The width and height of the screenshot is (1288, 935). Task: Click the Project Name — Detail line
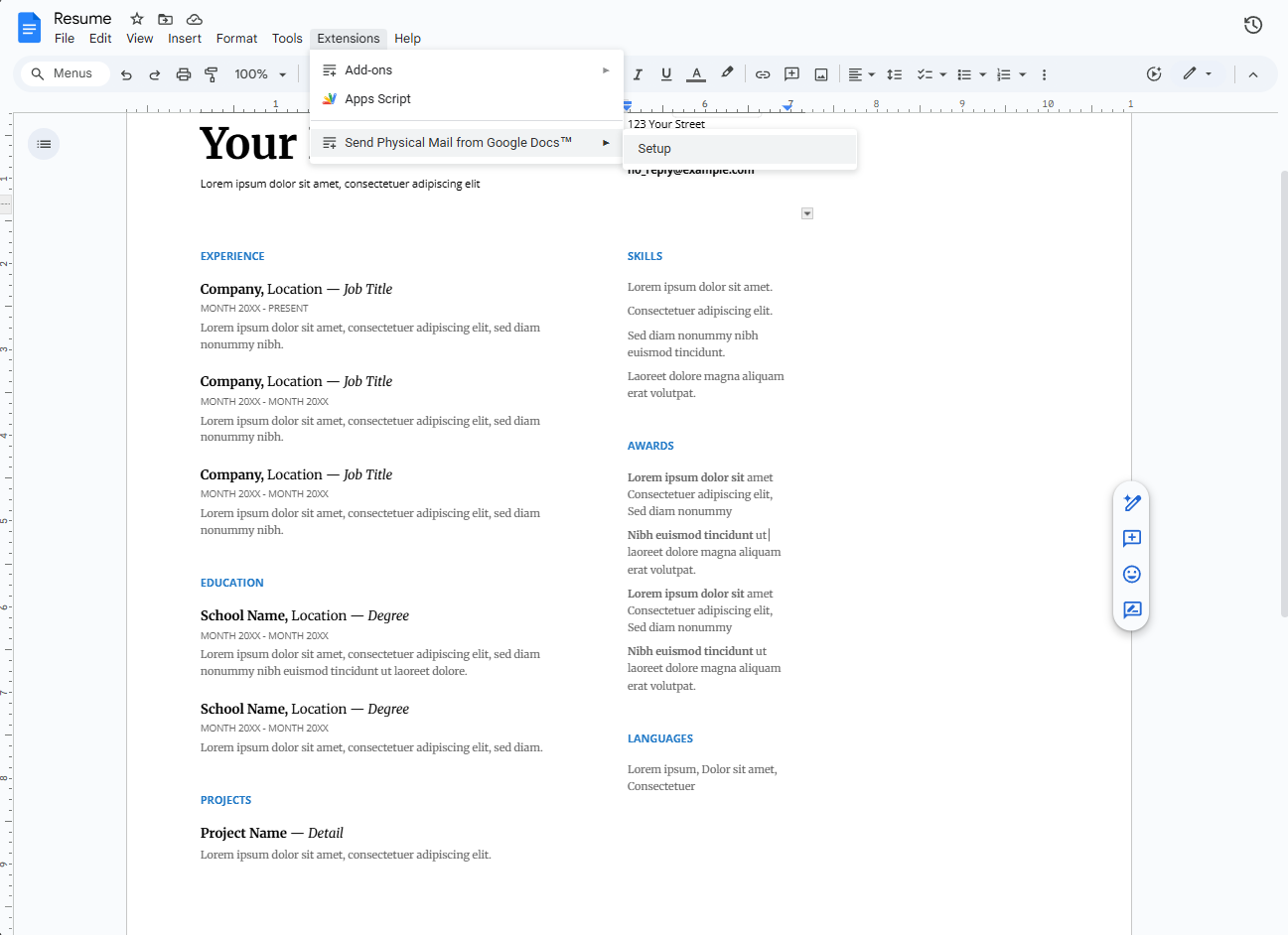(272, 833)
